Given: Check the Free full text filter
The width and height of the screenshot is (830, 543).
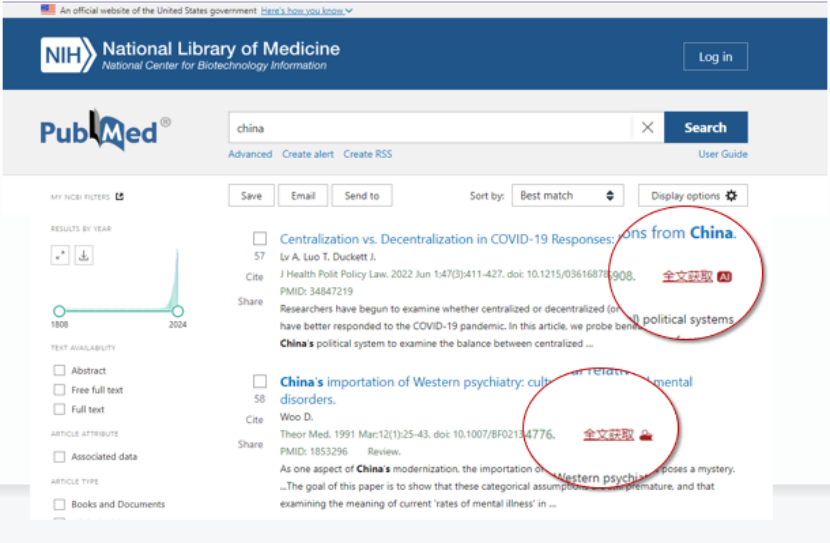Looking at the screenshot, I should 60,390.
